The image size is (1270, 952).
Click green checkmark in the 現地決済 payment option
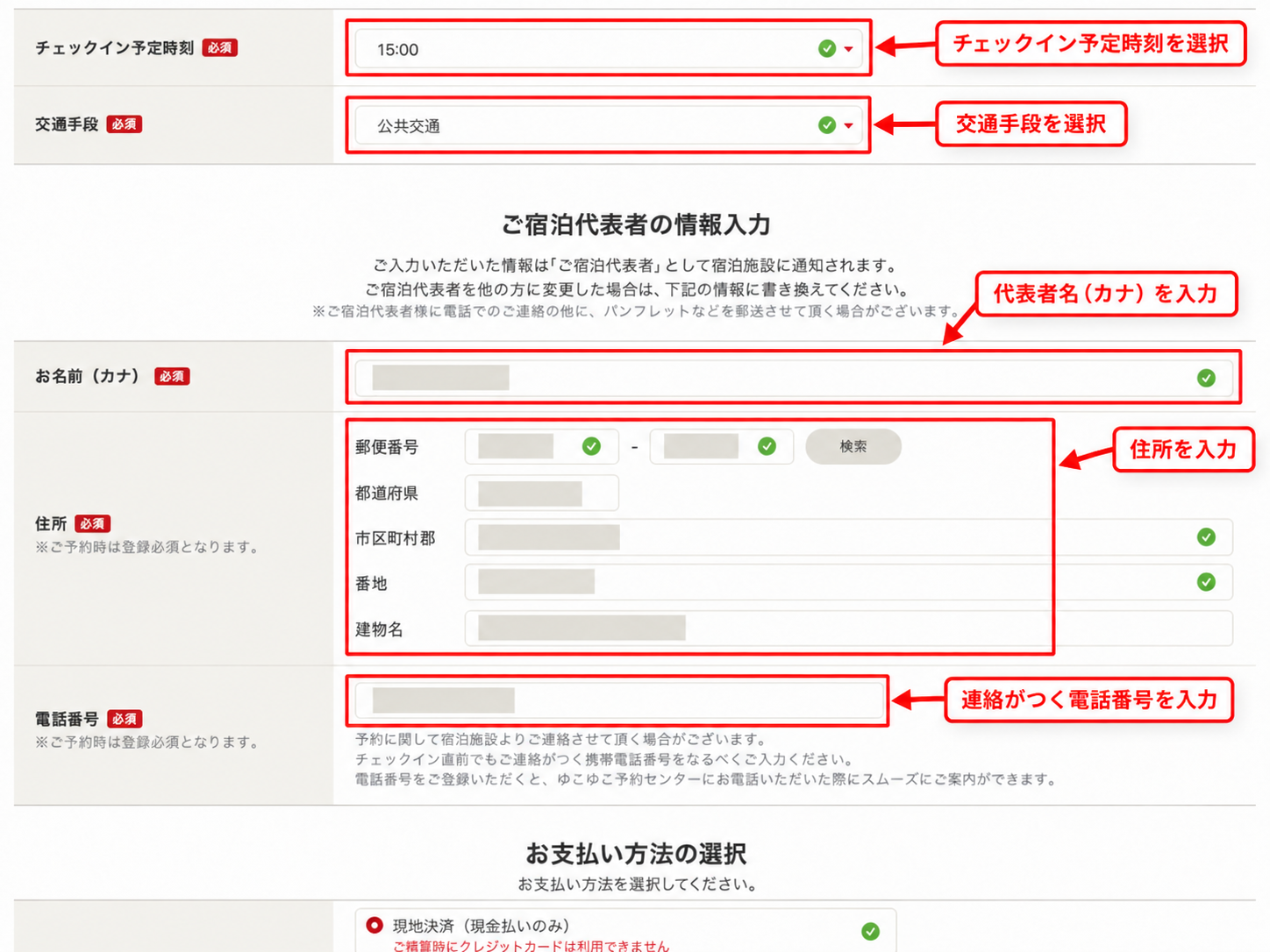click(x=870, y=931)
